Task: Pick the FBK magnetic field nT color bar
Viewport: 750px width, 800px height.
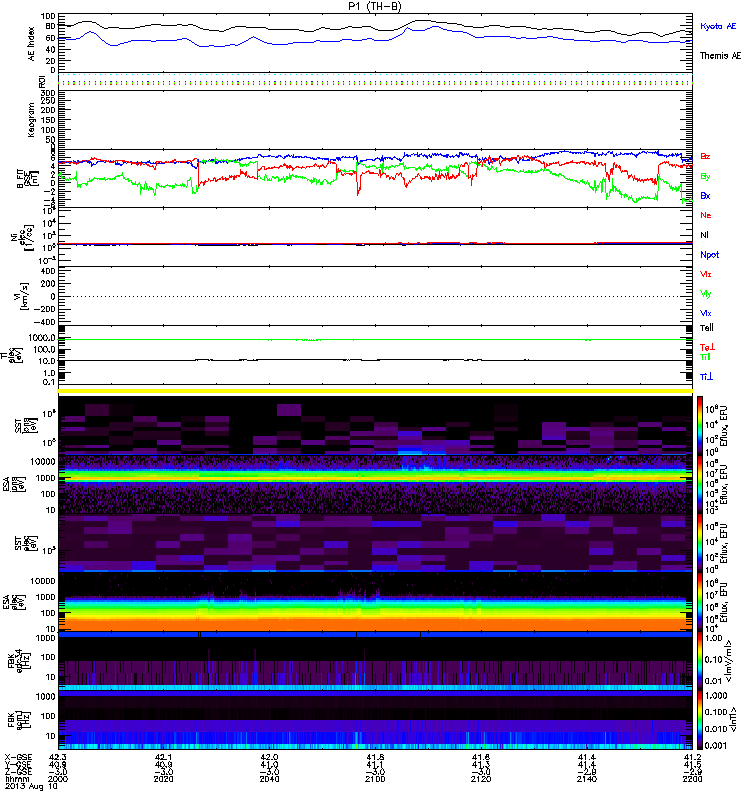Action: tap(700, 719)
